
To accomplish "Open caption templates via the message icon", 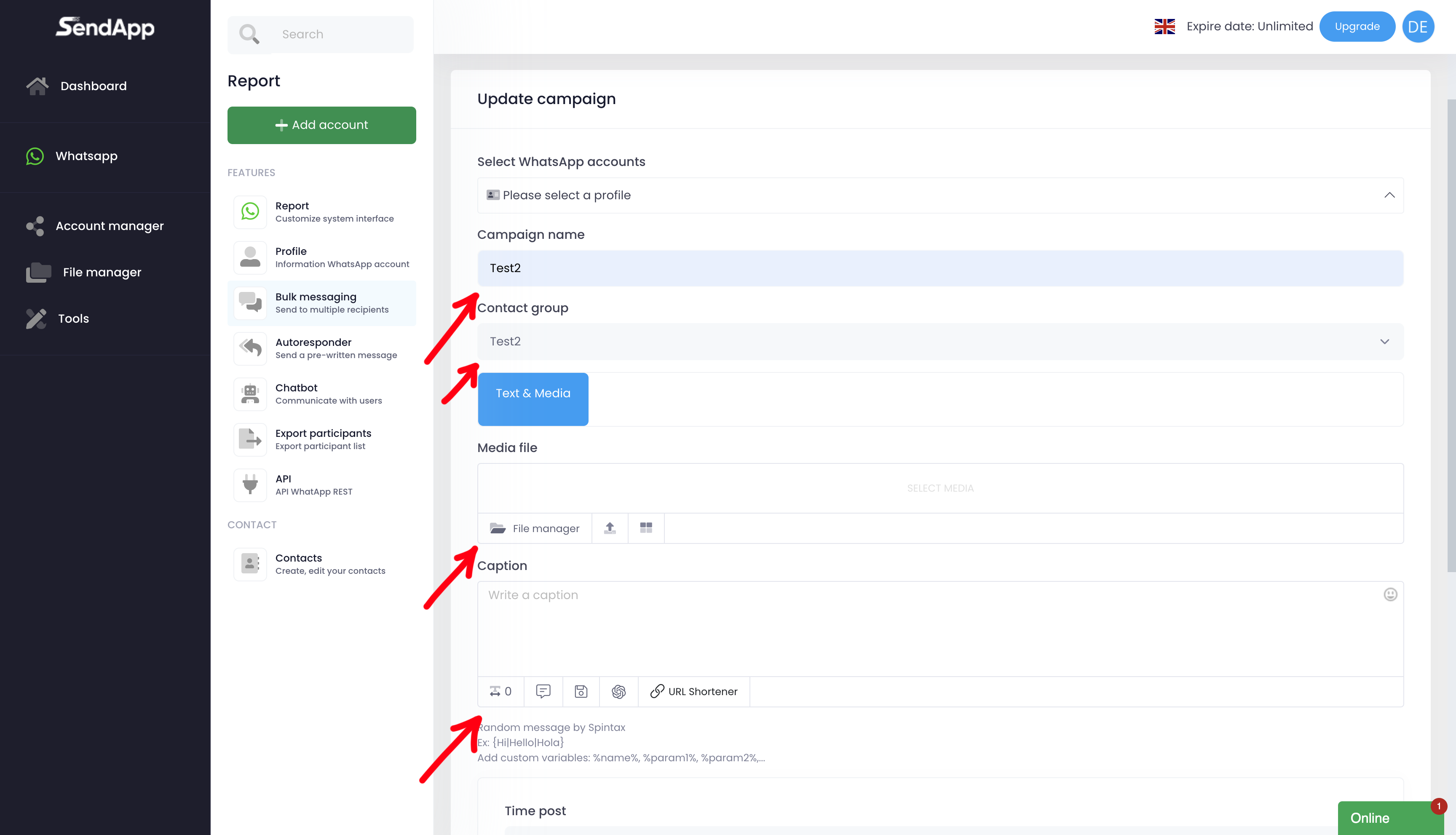I will click(x=543, y=692).
